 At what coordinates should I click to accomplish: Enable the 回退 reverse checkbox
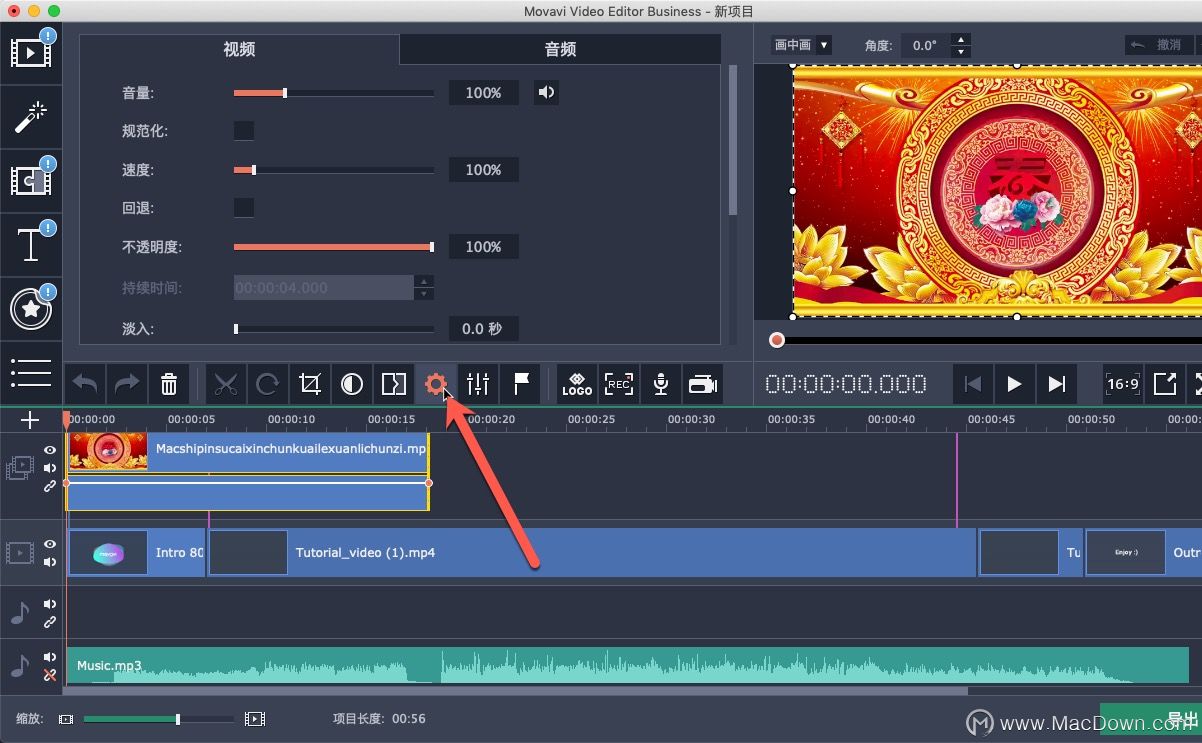coord(244,208)
